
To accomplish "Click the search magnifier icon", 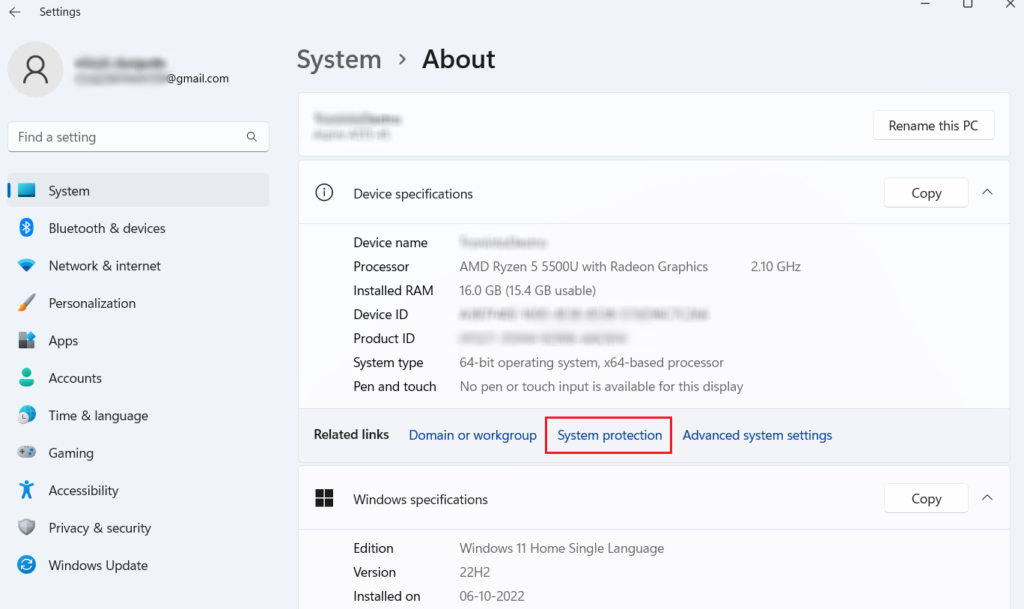I will (252, 137).
